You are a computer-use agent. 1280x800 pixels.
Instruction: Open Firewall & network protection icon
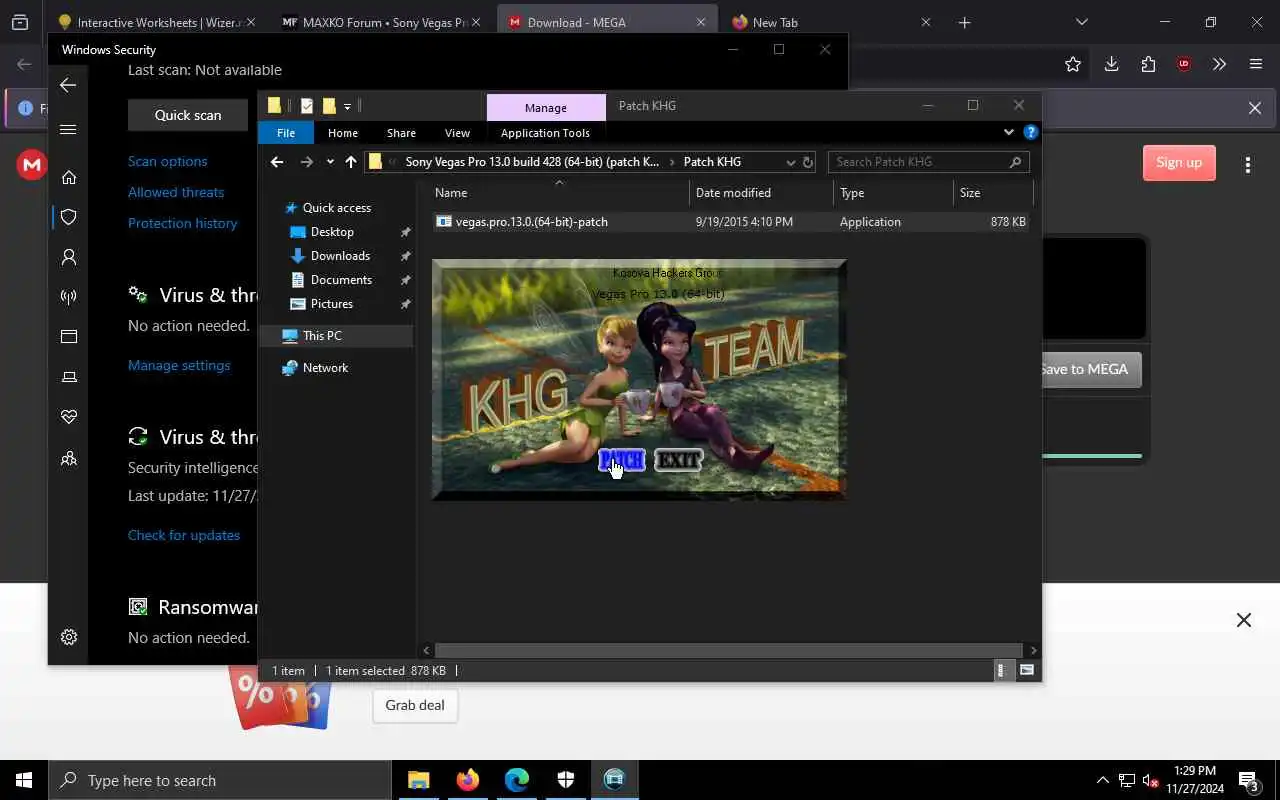(69, 297)
